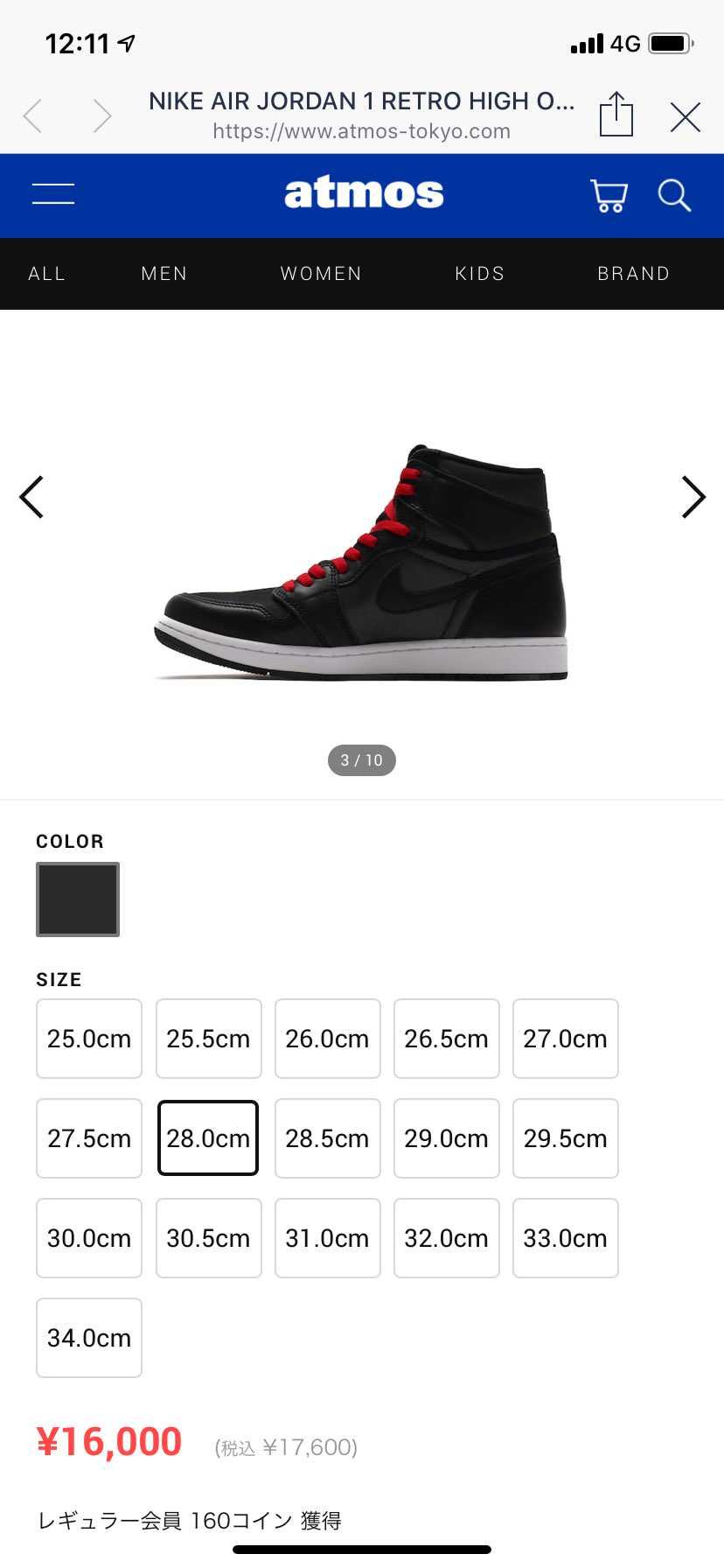Go forward with the browser forward arrow
This screenshot has height=1568, width=724.
pos(102,115)
